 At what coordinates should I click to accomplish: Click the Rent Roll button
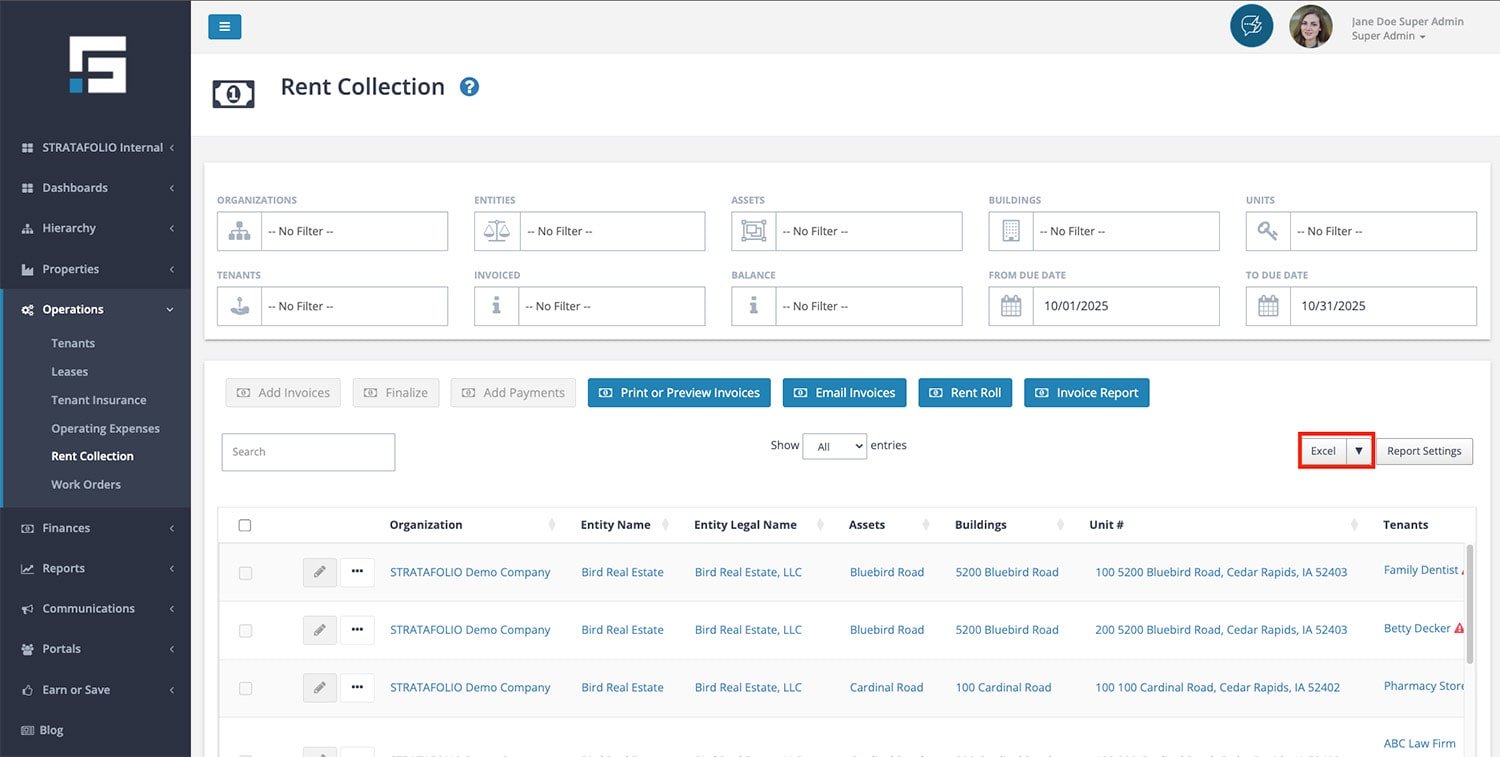point(964,393)
